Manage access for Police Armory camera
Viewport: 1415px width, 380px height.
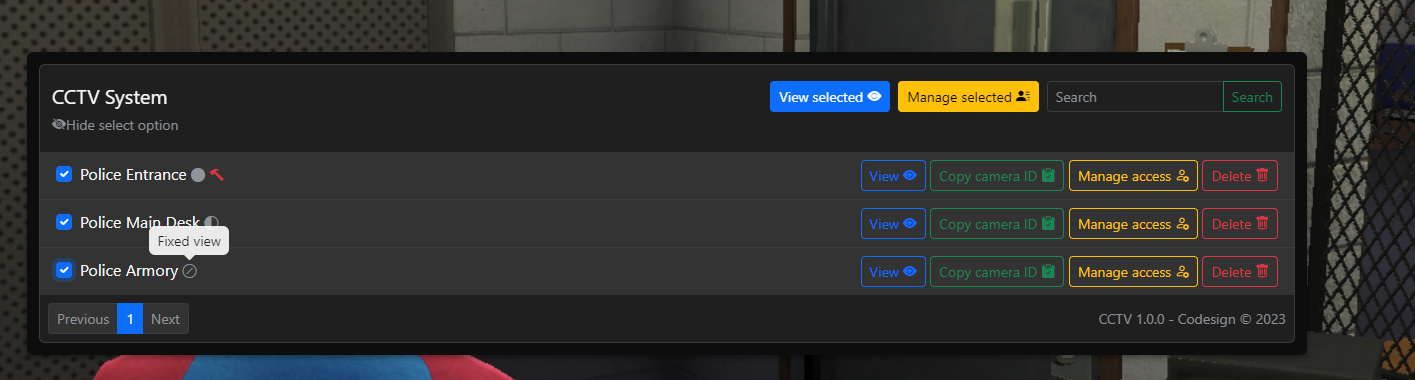[1133, 272]
